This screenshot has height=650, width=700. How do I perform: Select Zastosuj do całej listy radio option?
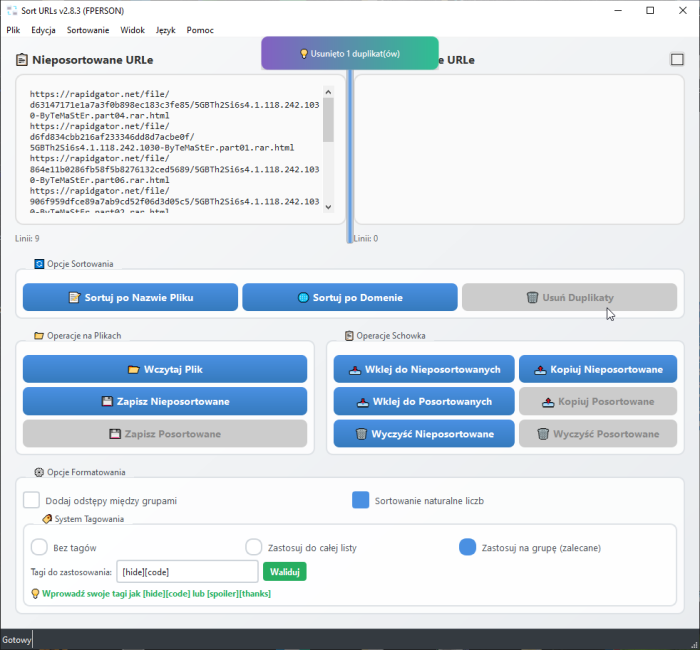click(254, 547)
